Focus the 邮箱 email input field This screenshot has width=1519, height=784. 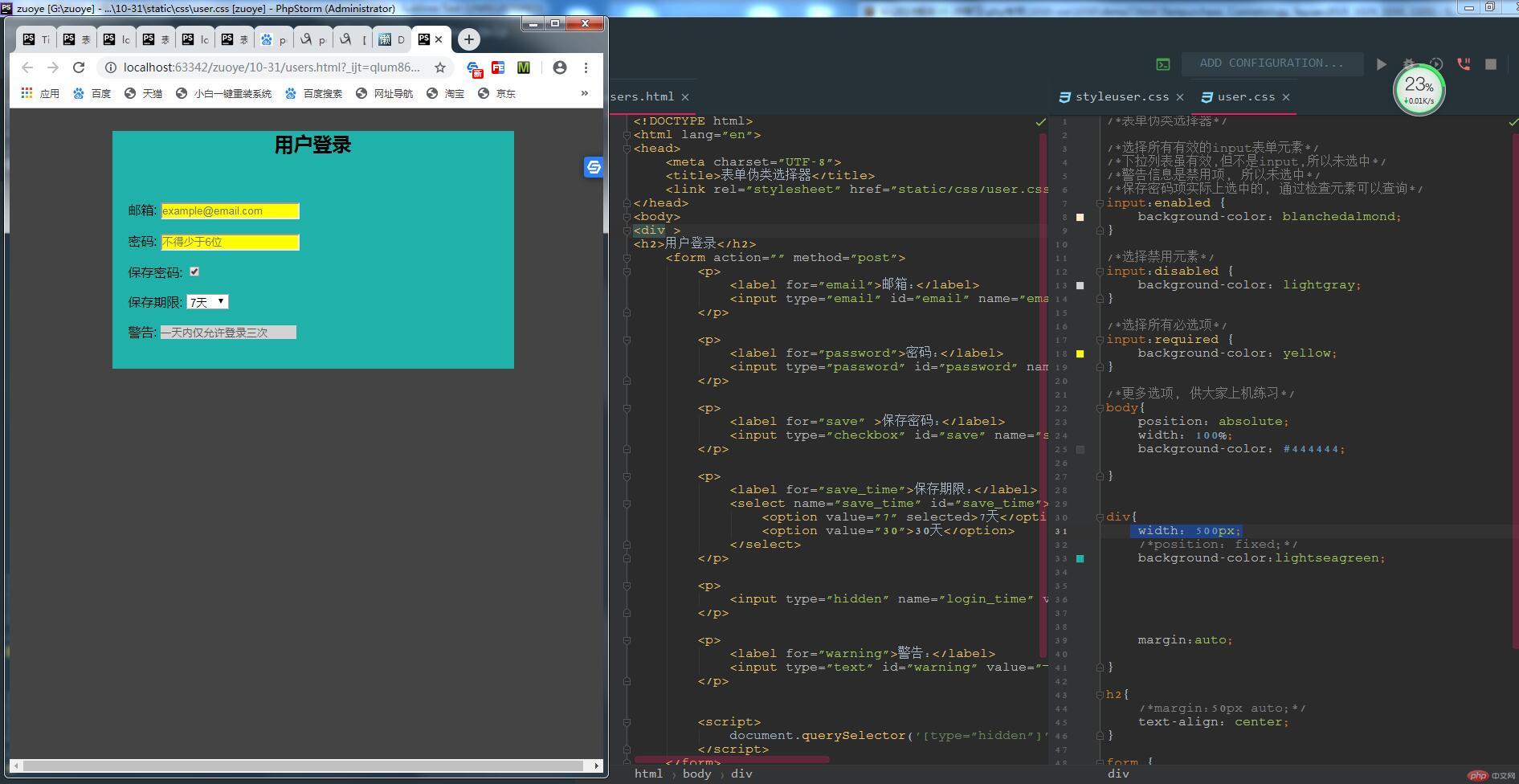[x=230, y=211]
